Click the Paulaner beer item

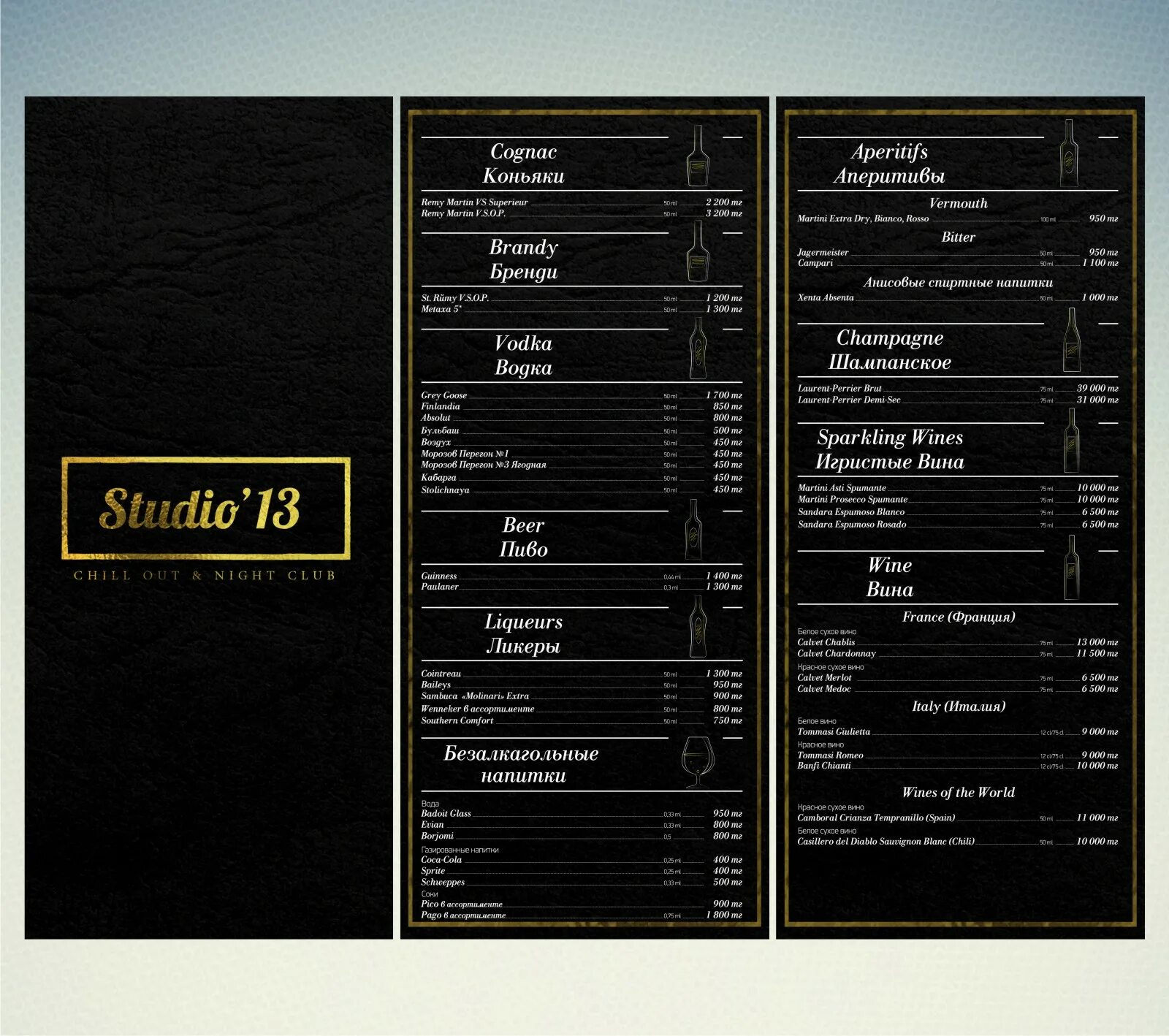[x=582, y=587]
